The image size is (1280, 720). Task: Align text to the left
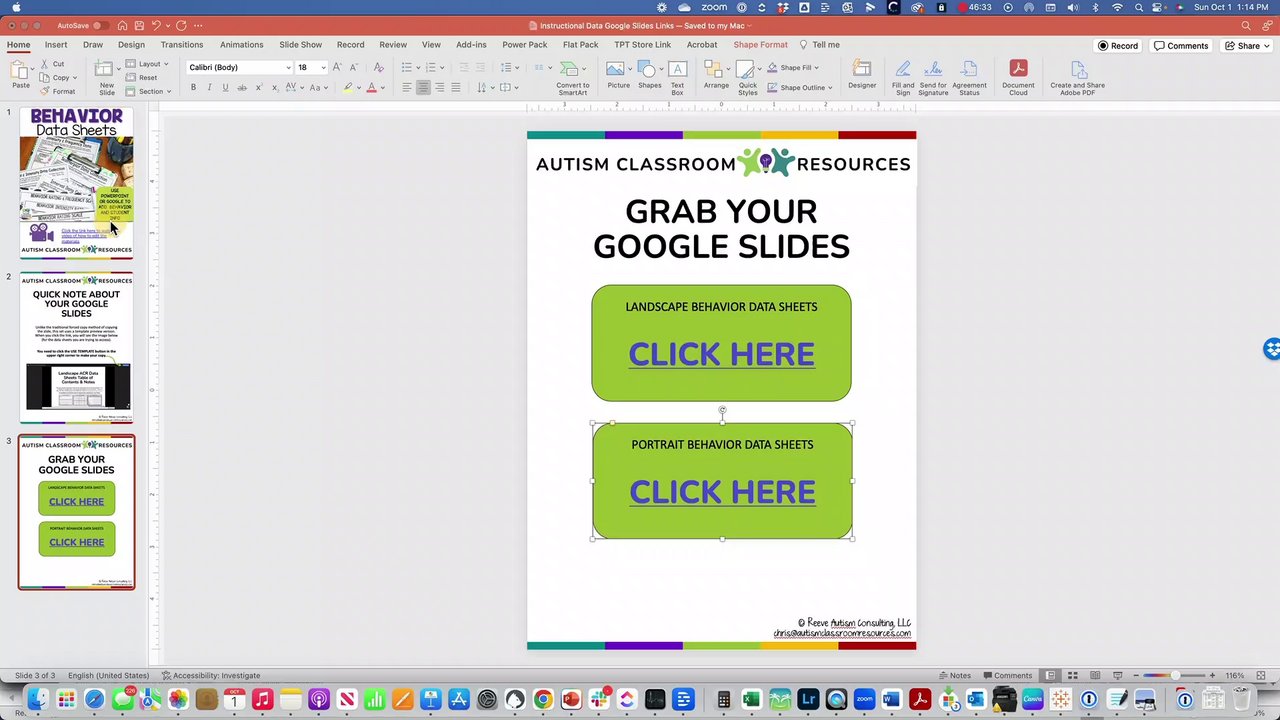tap(406, 87)
